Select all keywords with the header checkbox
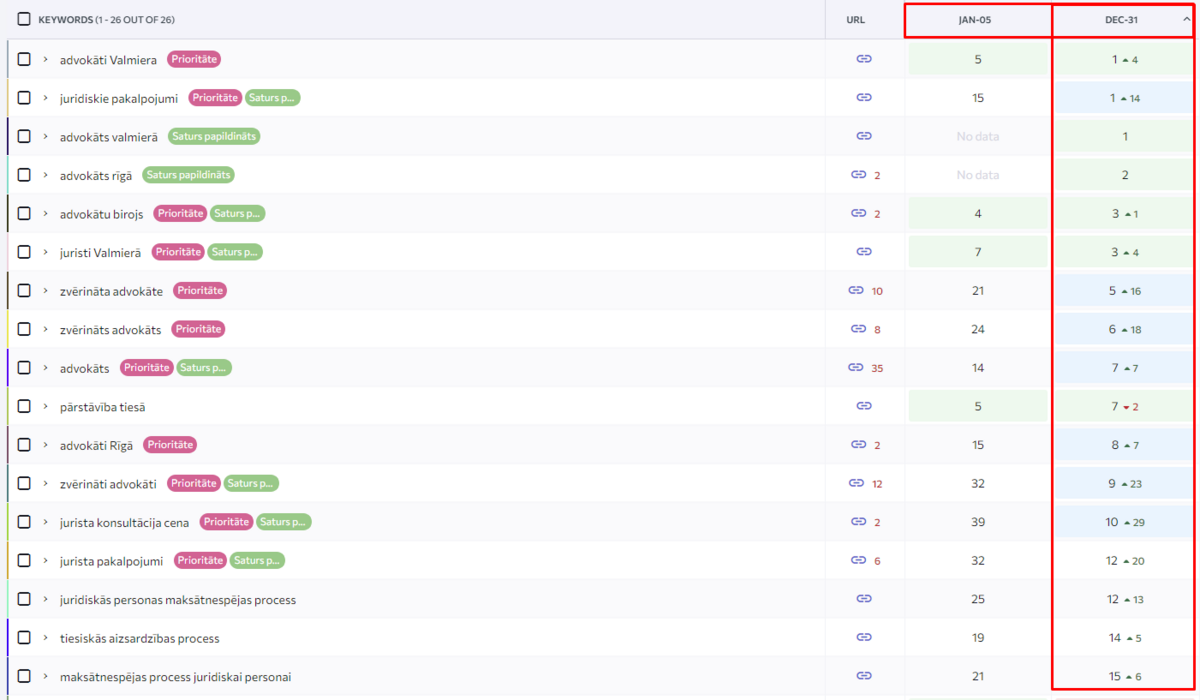Screen dimensions: 1200x700 24,19
